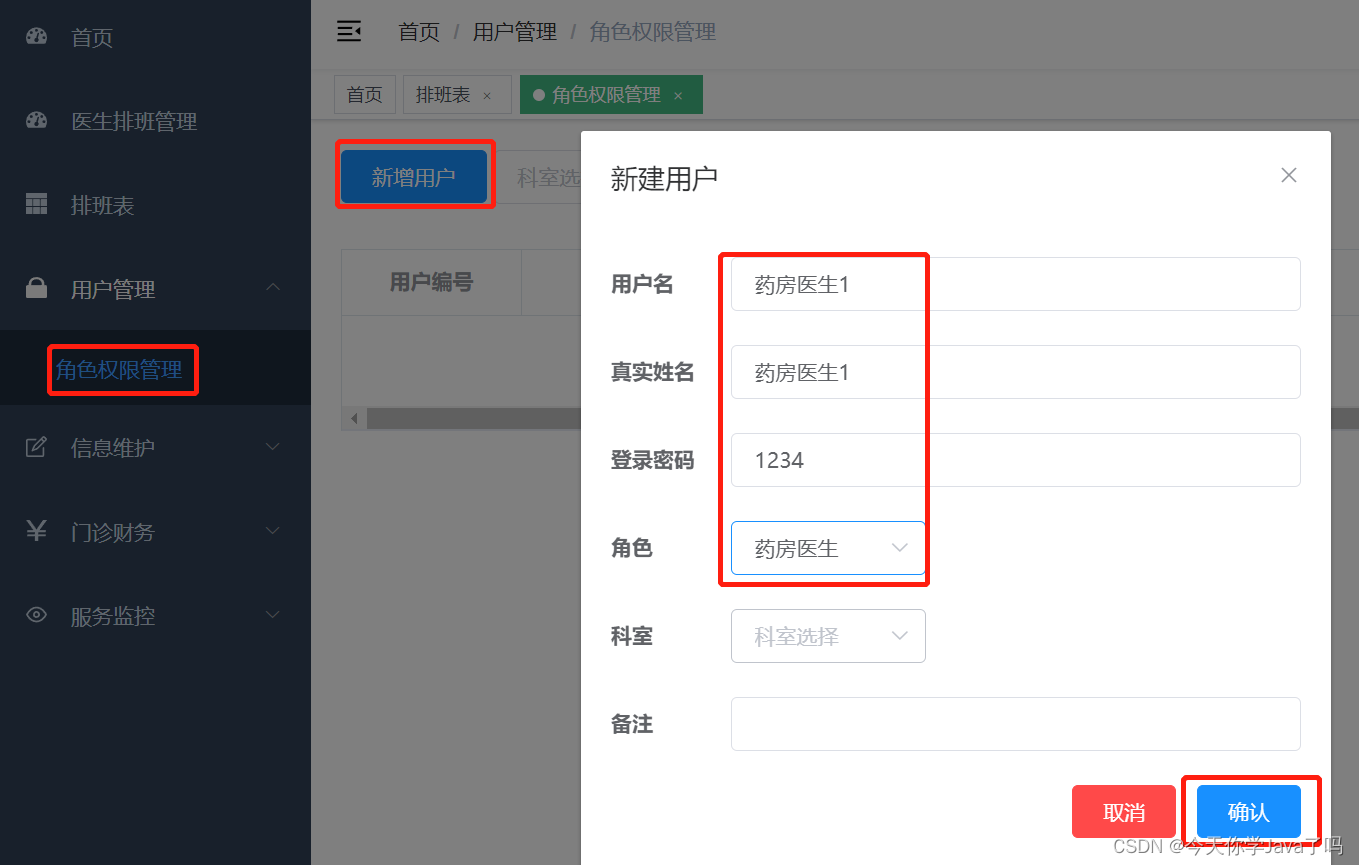
Task: Switch to the 排班表 page tab
Action: click(457, 95)
